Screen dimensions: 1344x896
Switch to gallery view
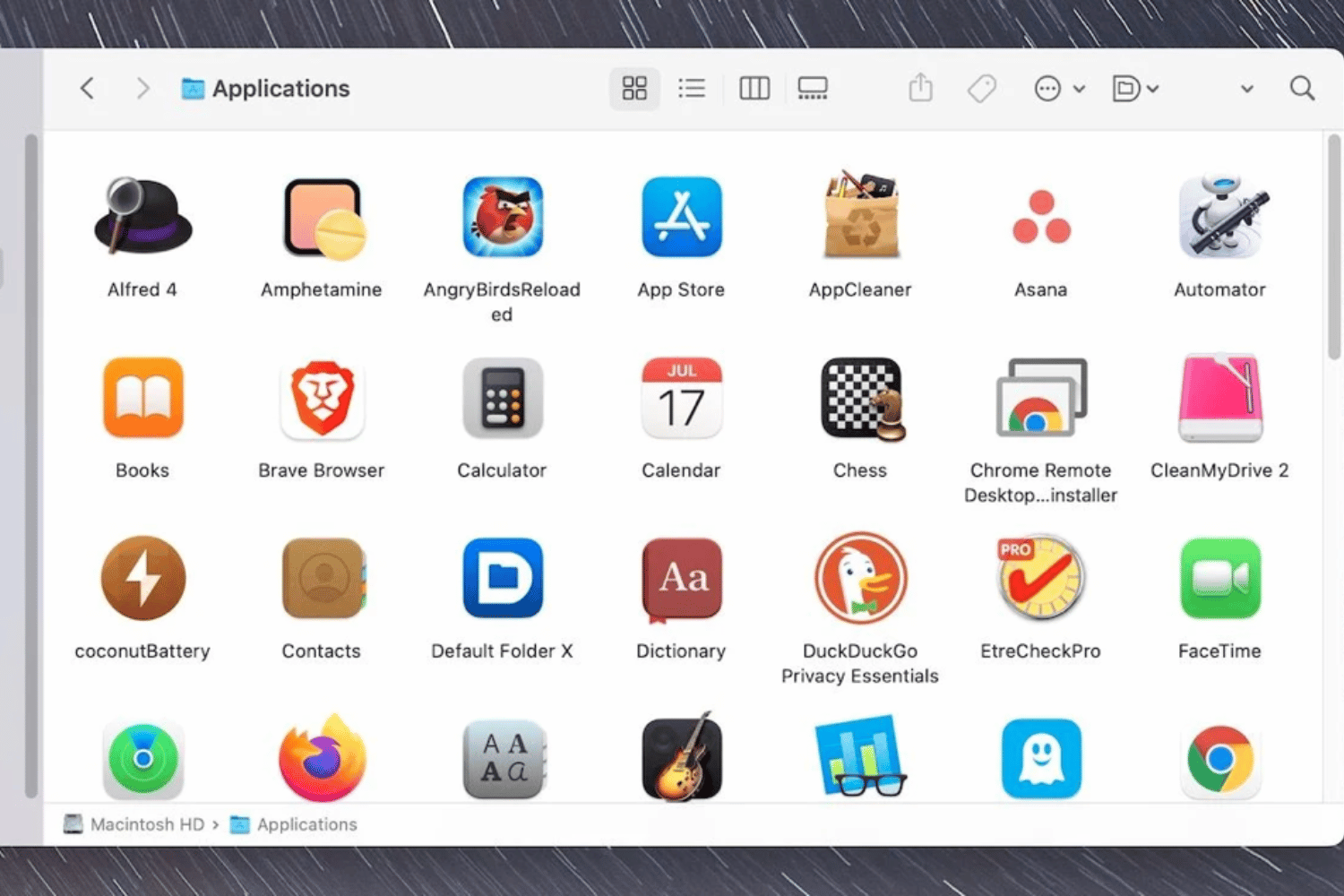click(813, 88)
